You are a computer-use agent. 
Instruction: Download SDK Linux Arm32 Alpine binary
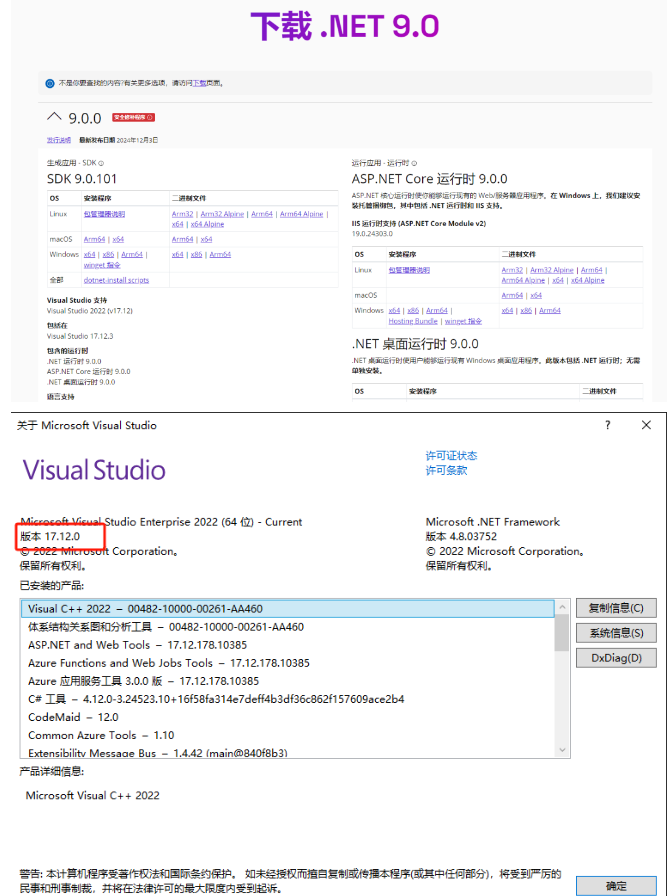222,214
